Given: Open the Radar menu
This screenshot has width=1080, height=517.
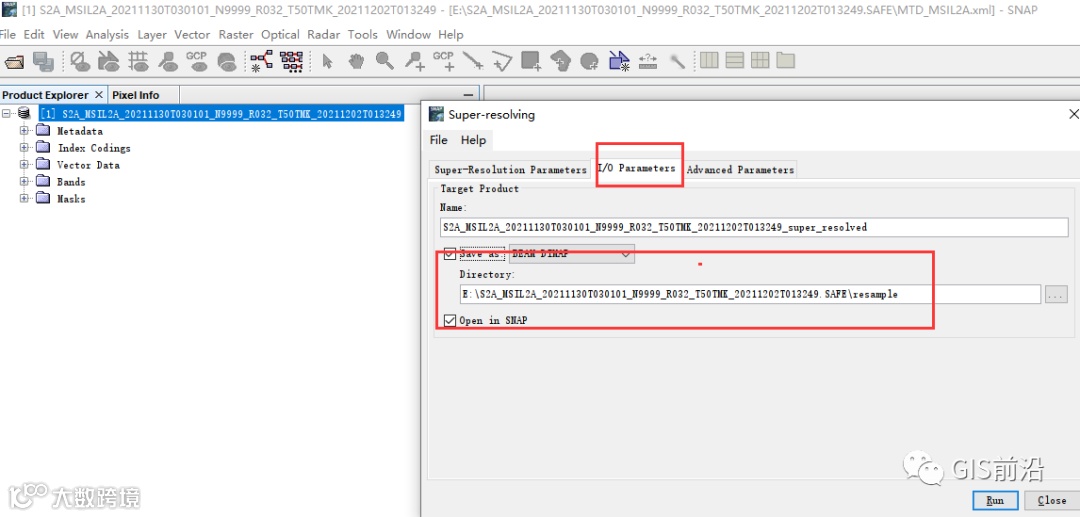Looking at the screenshot, I should [324, 34].
